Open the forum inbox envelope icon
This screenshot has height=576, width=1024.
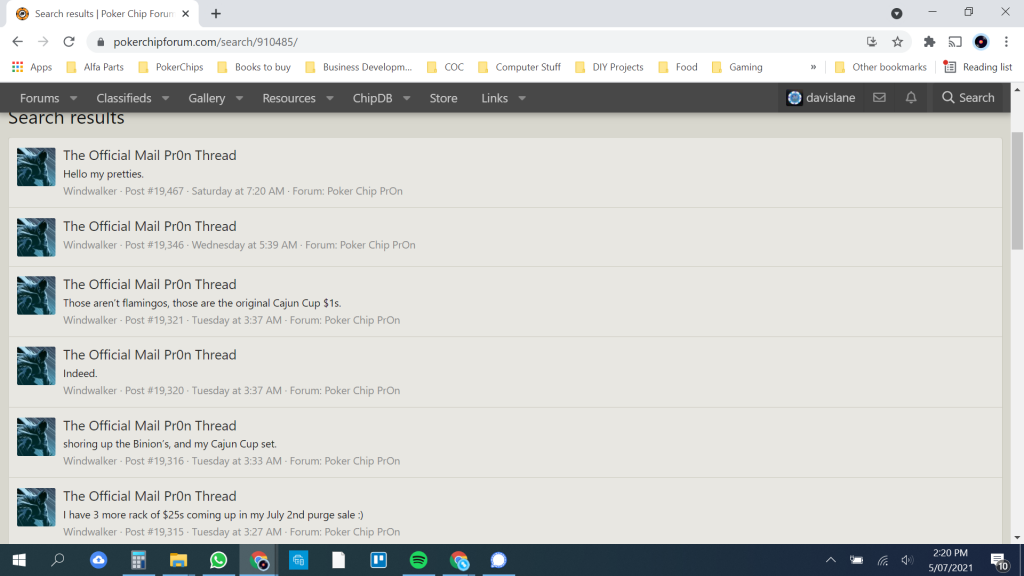(879, 98)
